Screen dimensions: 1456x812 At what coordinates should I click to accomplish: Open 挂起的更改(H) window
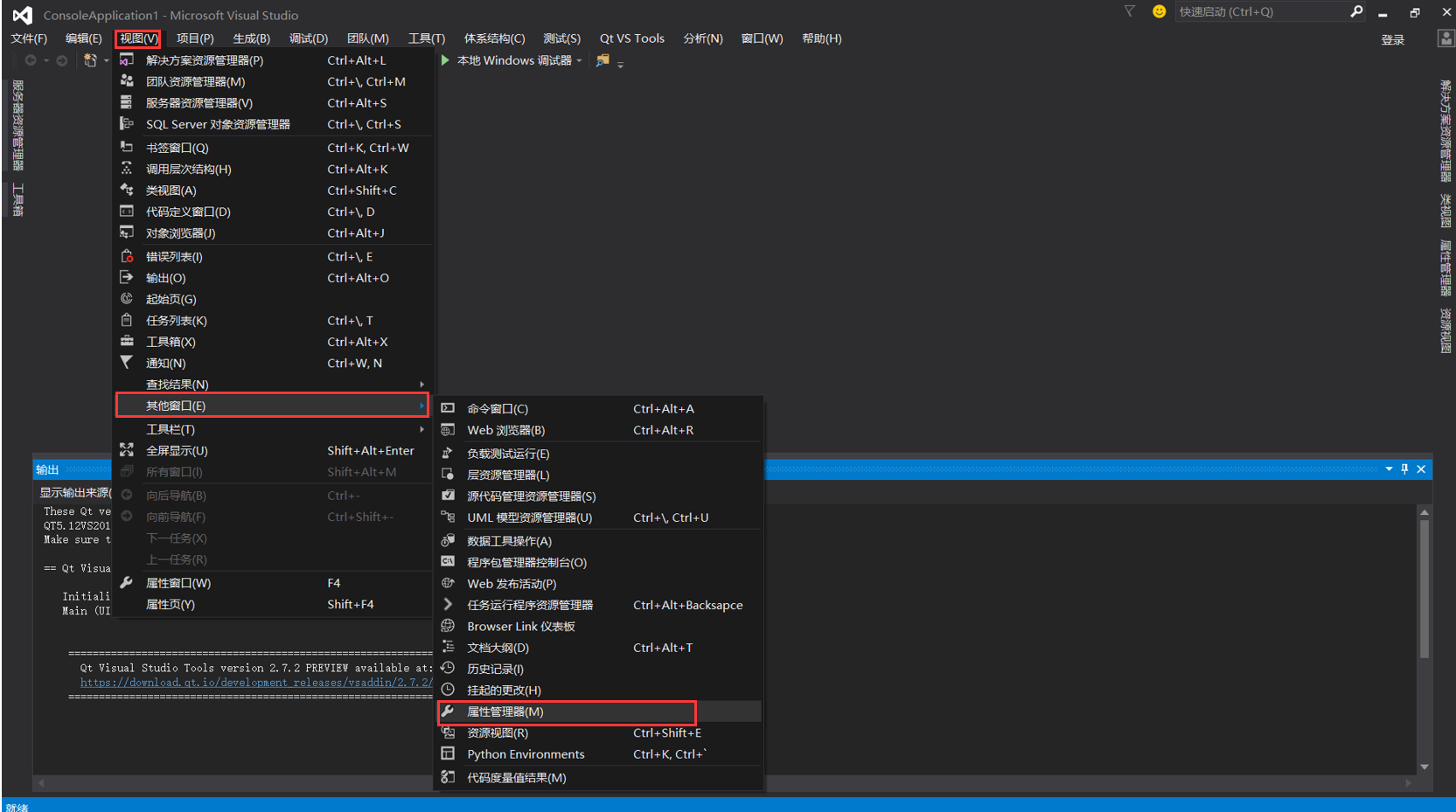tap(598, 691)
